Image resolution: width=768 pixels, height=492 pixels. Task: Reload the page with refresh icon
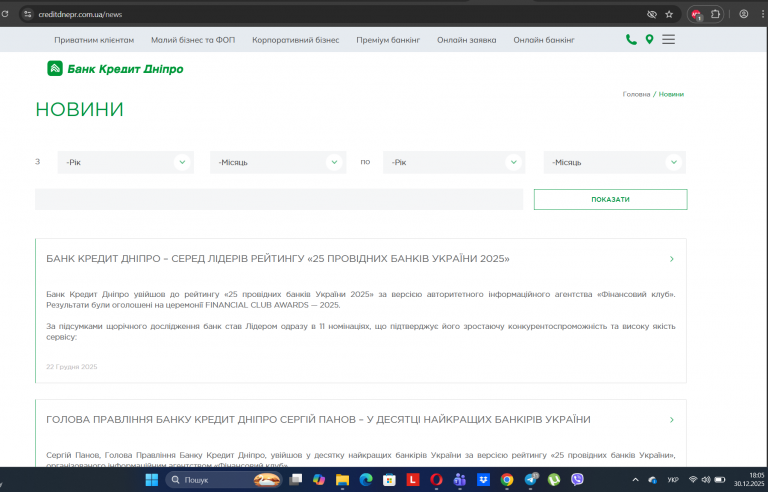pos(5,14)
